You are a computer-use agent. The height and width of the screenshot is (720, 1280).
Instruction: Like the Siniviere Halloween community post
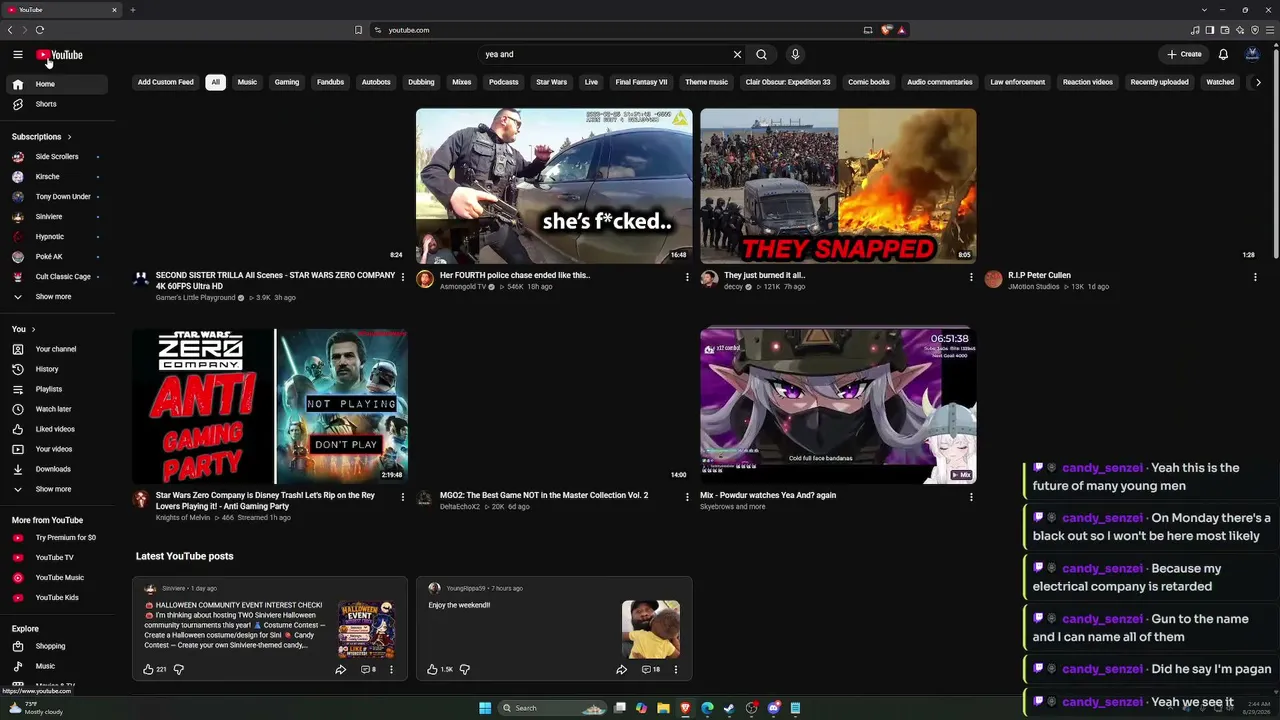149,669
